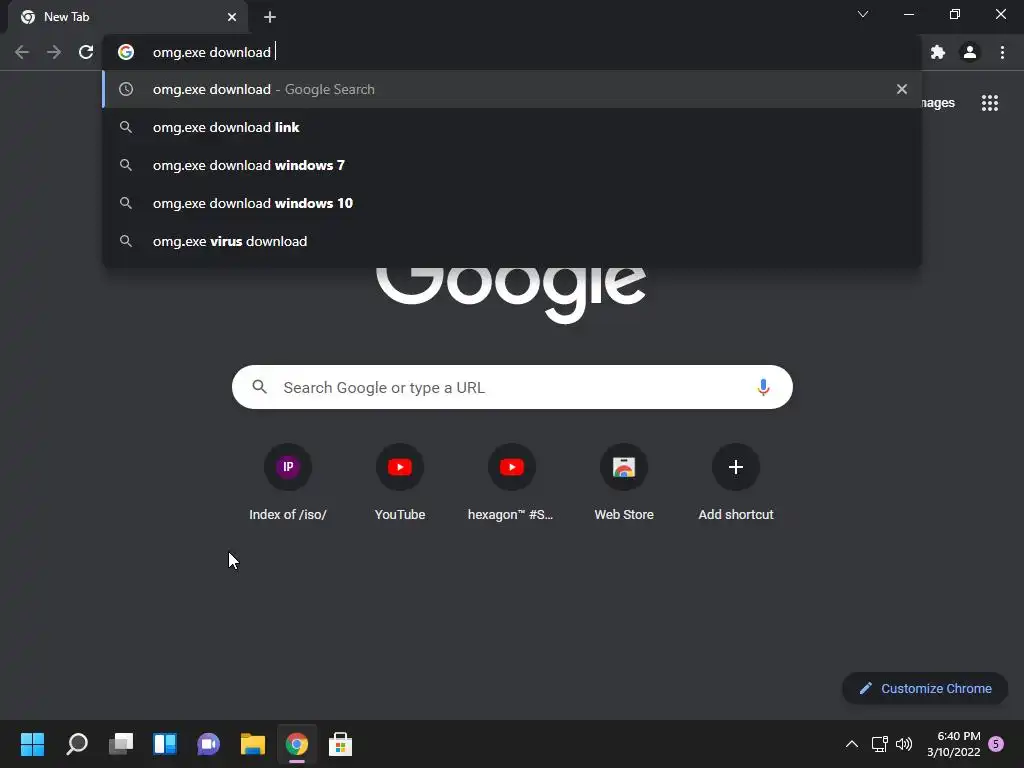Close the New Tab tab
The image size is (1024, 768).
click(232, 17)
